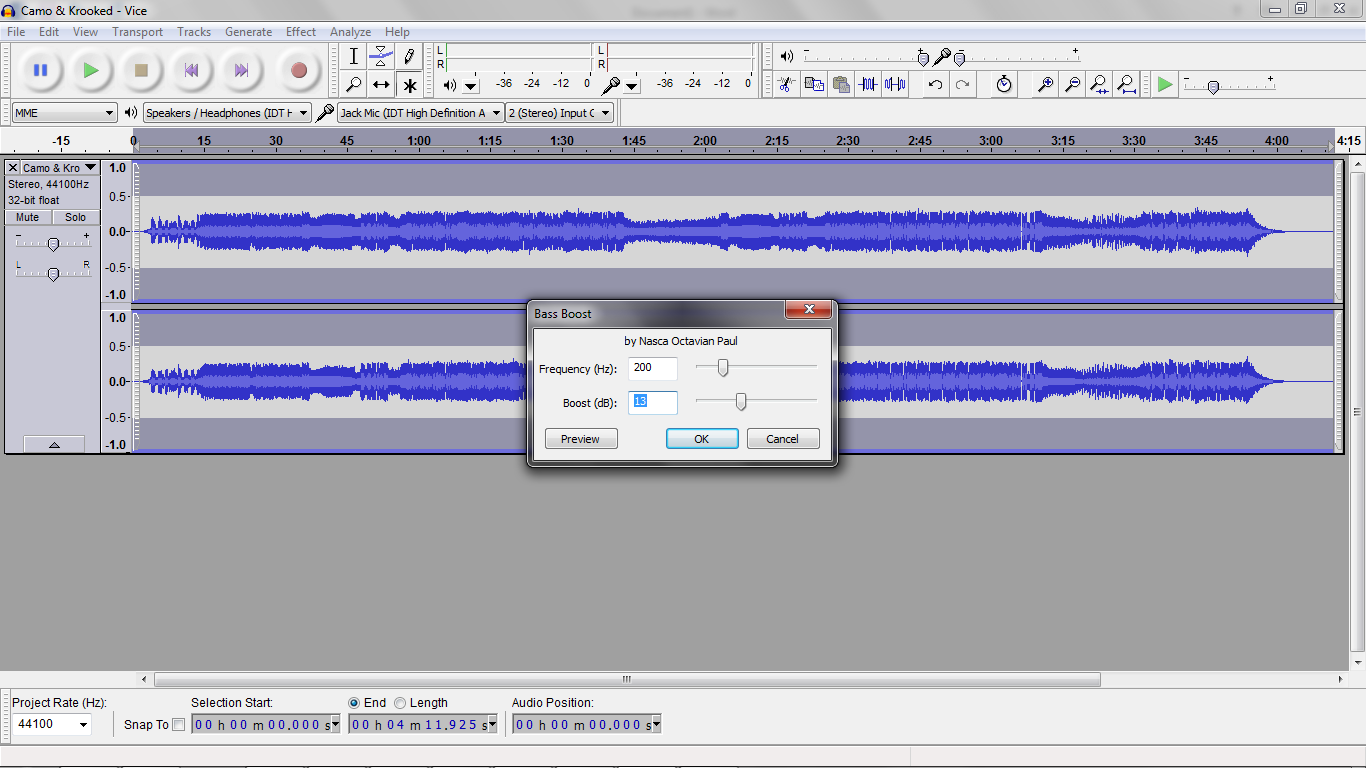Open the Selection Start time format arrow

tap(335, 724)
